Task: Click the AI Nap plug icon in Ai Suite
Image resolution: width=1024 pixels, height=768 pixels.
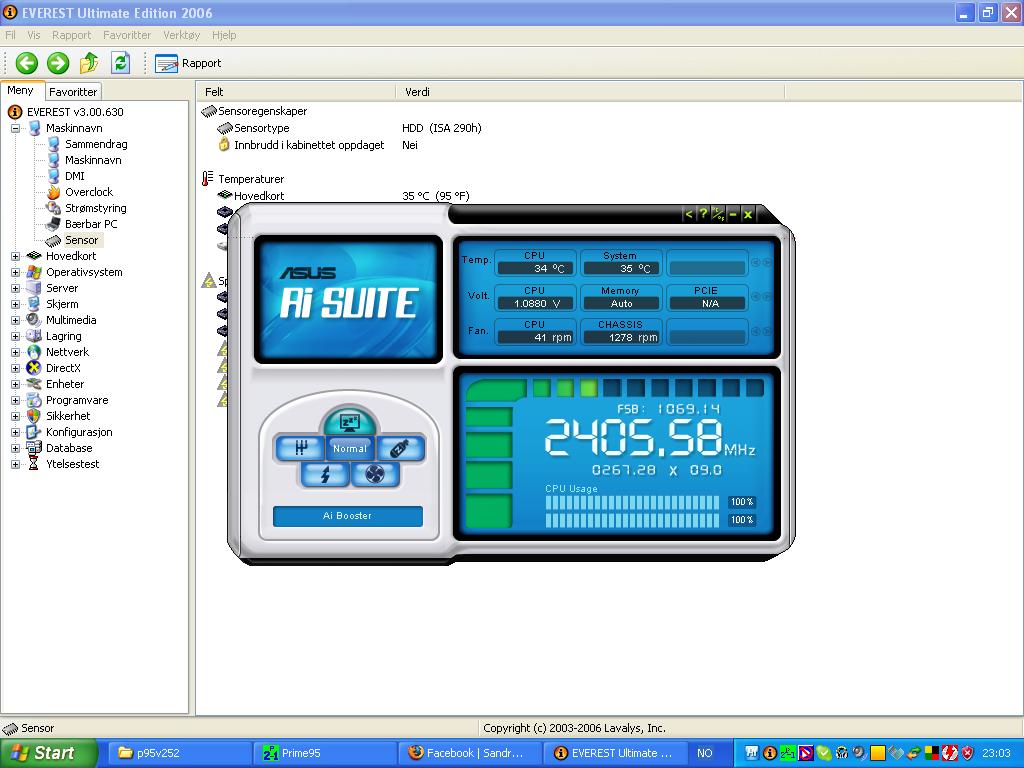Action: click(x=400, y=448)
